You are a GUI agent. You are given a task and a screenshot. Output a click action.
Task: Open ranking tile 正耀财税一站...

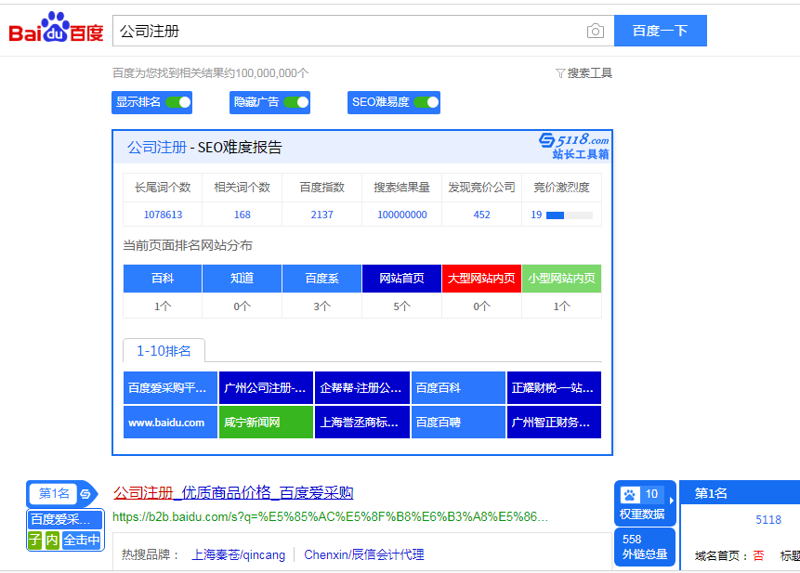(554, 388)
